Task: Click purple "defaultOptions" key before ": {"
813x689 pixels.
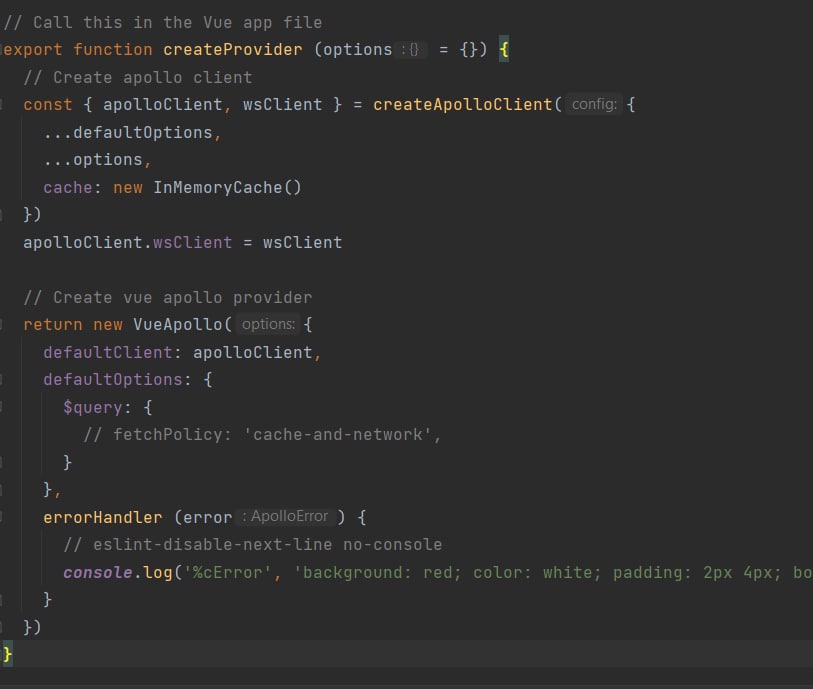Action: [x=113, y=379]
